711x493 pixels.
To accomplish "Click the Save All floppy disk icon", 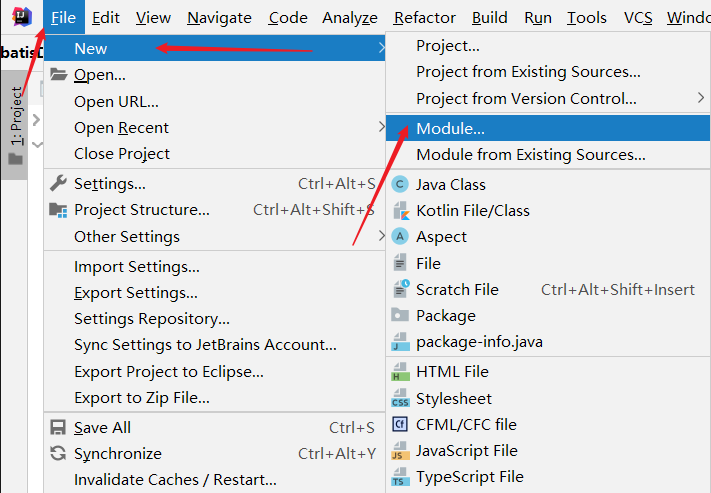I will coord(58,427).
